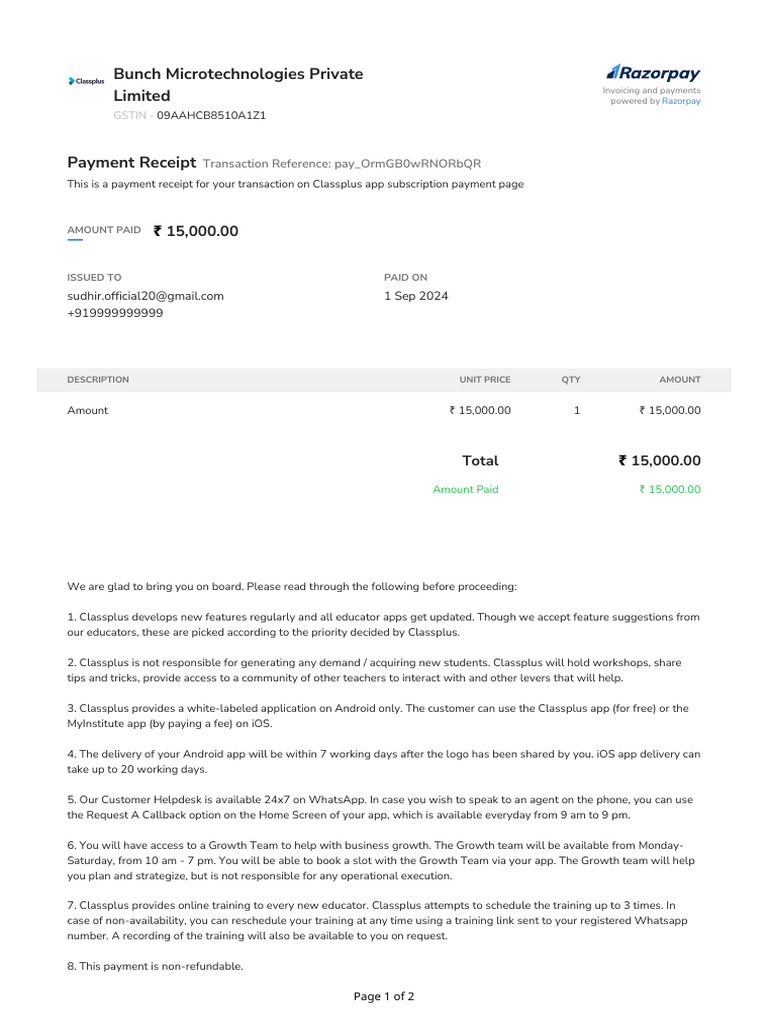This screenshot has height=1024, width=768.
Task: Click the green Amount Paid label
Action: (x=465, y=490)
